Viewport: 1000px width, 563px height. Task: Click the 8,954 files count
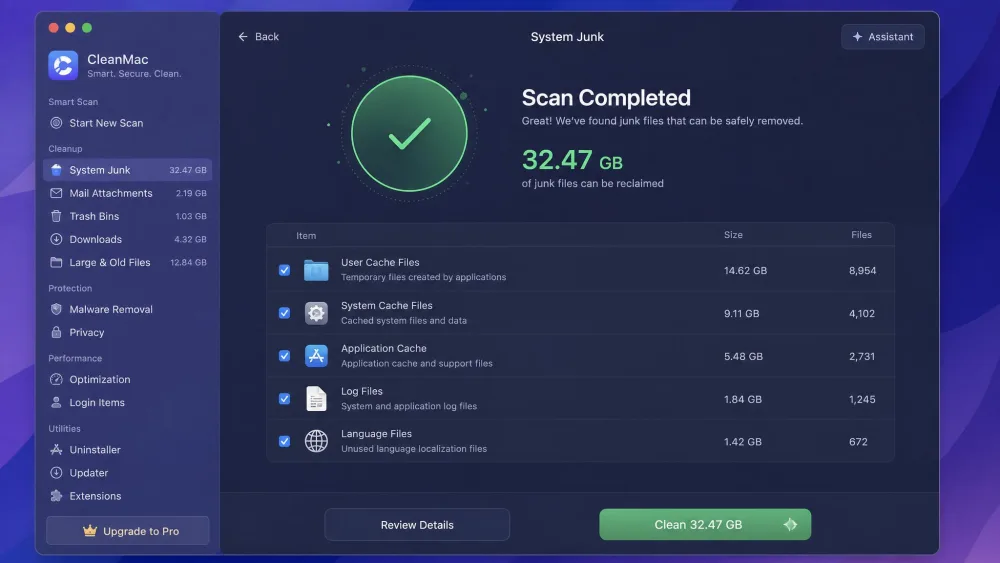tap(862, 270)
